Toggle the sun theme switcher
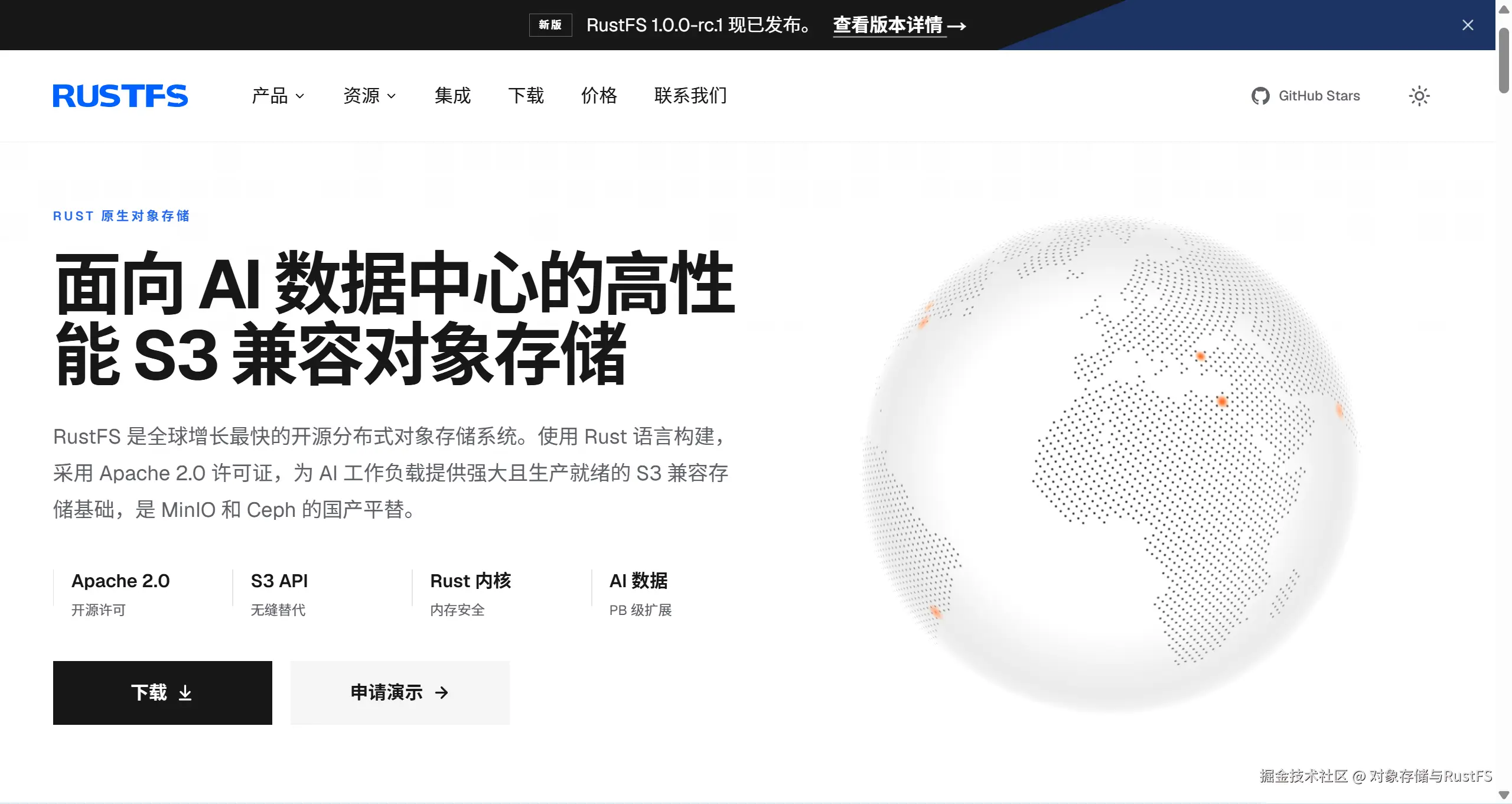The width and height of the screenshot is (1512, 804). [1419, 96]
